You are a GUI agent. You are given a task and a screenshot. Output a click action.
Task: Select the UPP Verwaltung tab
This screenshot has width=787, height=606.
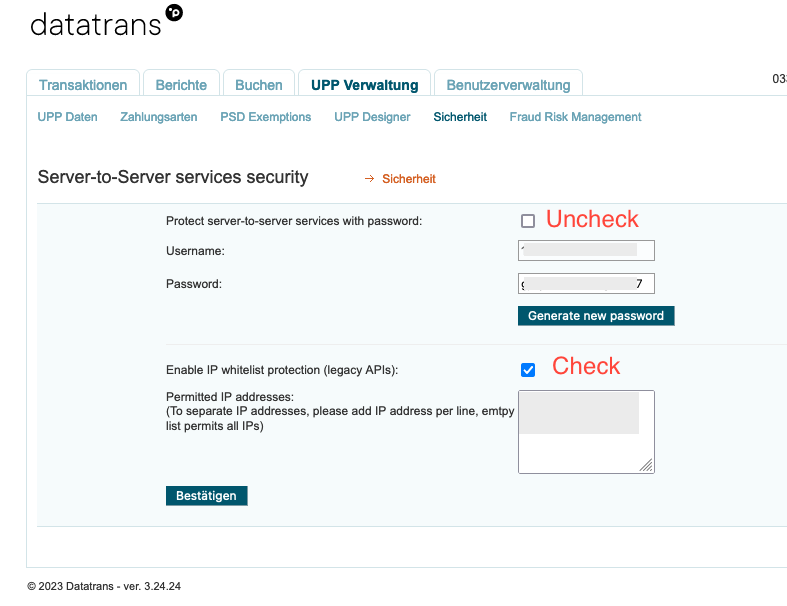364,85
